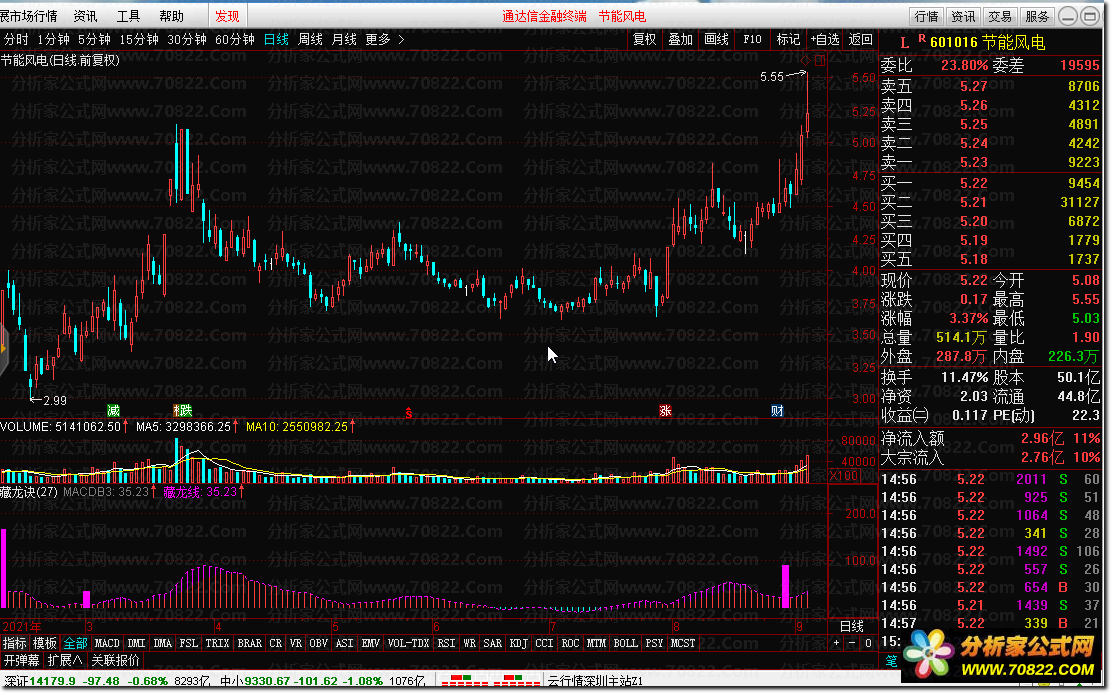Screen dimensions: 1113x694
Task: Switch to 5分钟 chart period
Action: click(94, 39)
